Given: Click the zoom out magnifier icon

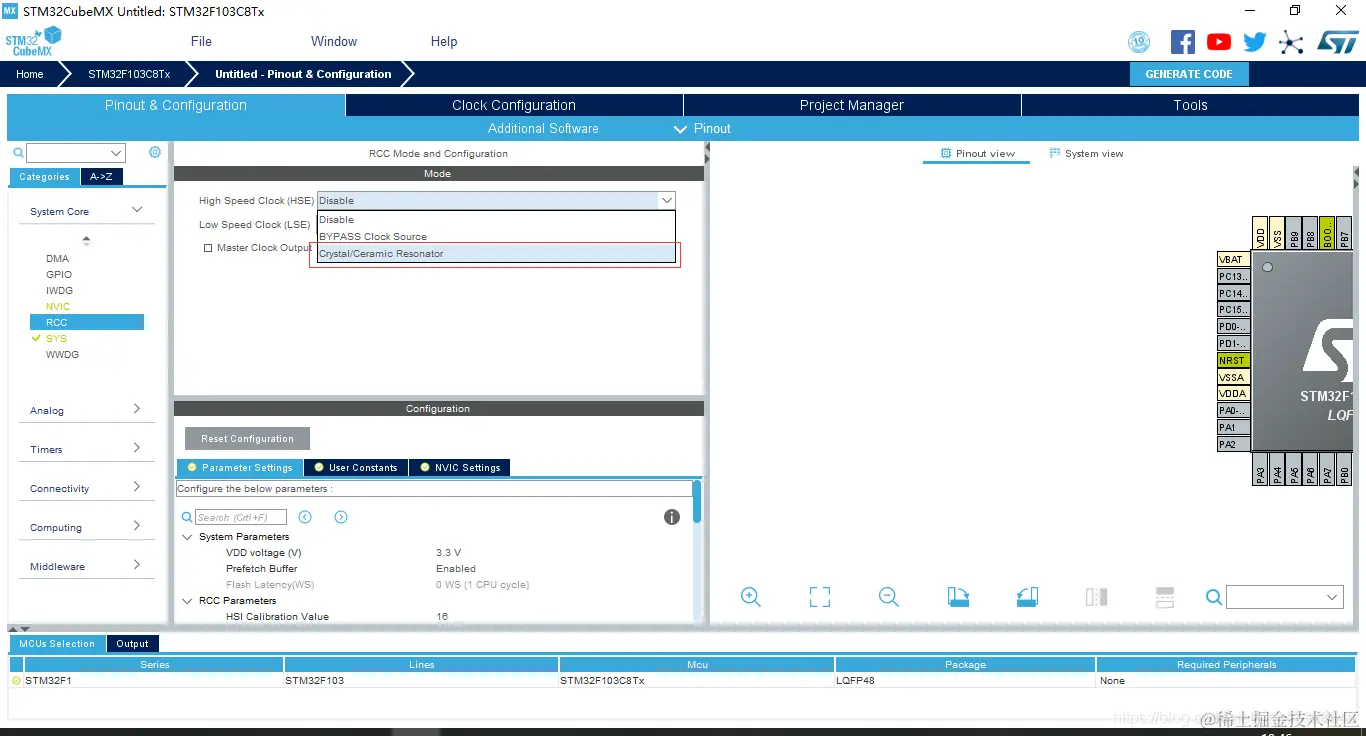Looking at the screenshot, I should [x=889, y=597].
